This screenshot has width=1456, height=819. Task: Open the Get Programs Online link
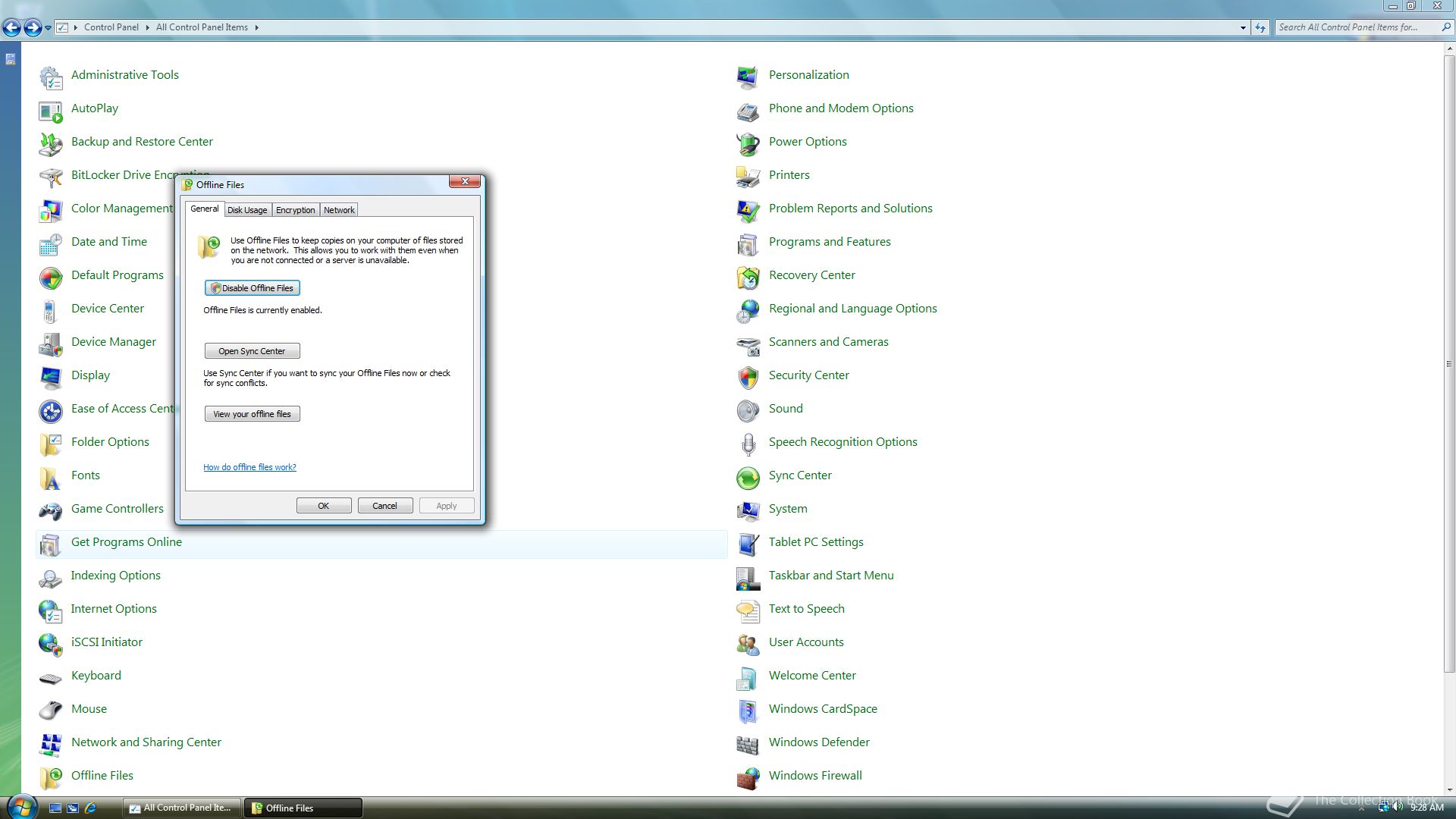pos(127,542)
